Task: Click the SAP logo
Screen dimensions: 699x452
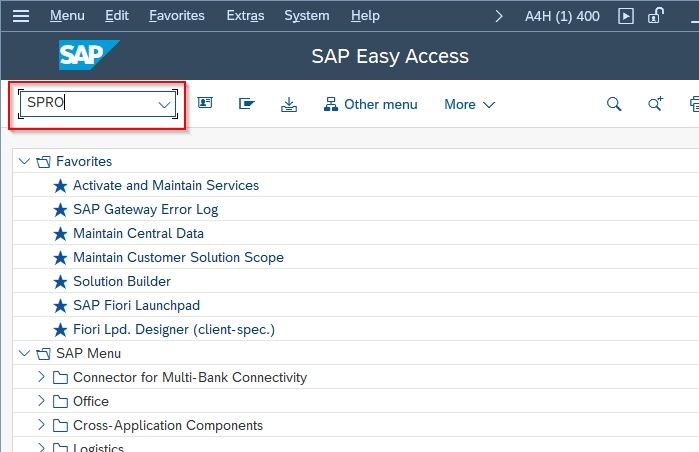Action: 89,55
